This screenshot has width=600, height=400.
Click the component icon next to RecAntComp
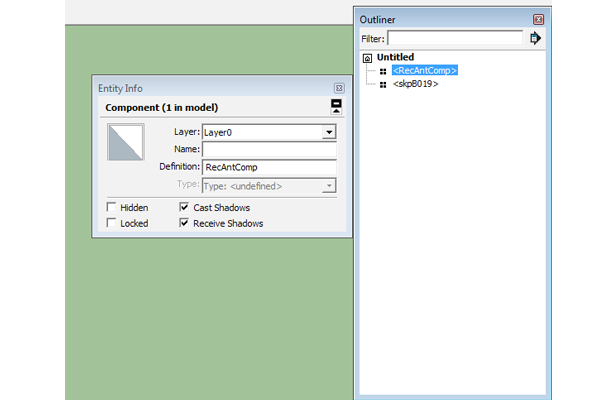[x=383, y=71]
